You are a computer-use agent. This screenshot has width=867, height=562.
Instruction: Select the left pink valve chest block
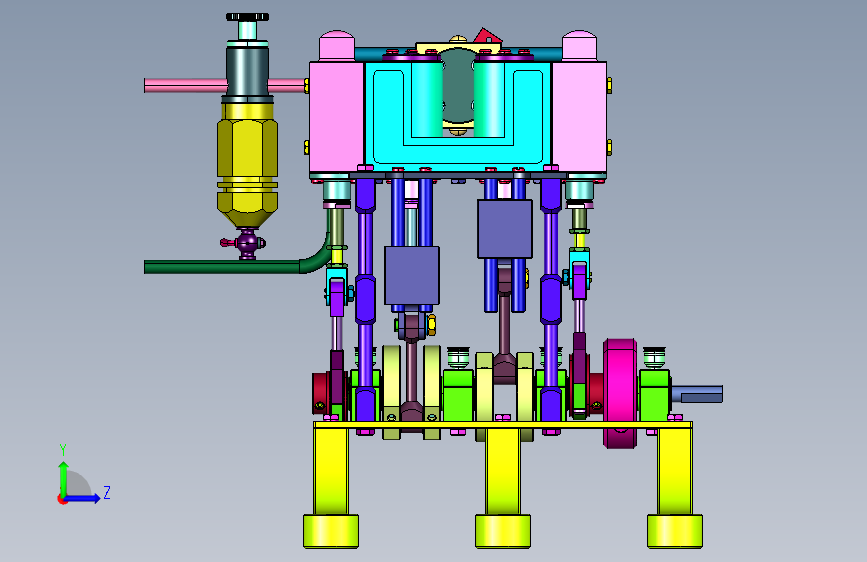[336, 117]
